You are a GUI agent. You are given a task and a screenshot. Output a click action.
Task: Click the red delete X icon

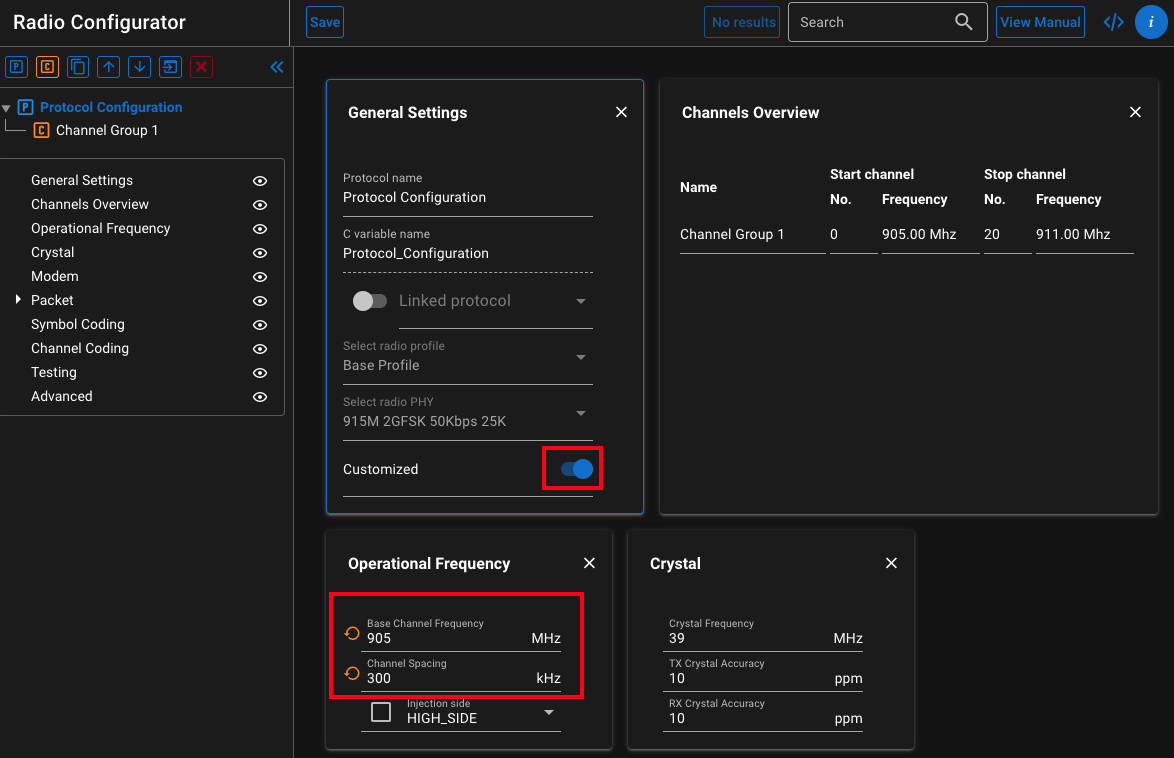[x=202, y=67]
